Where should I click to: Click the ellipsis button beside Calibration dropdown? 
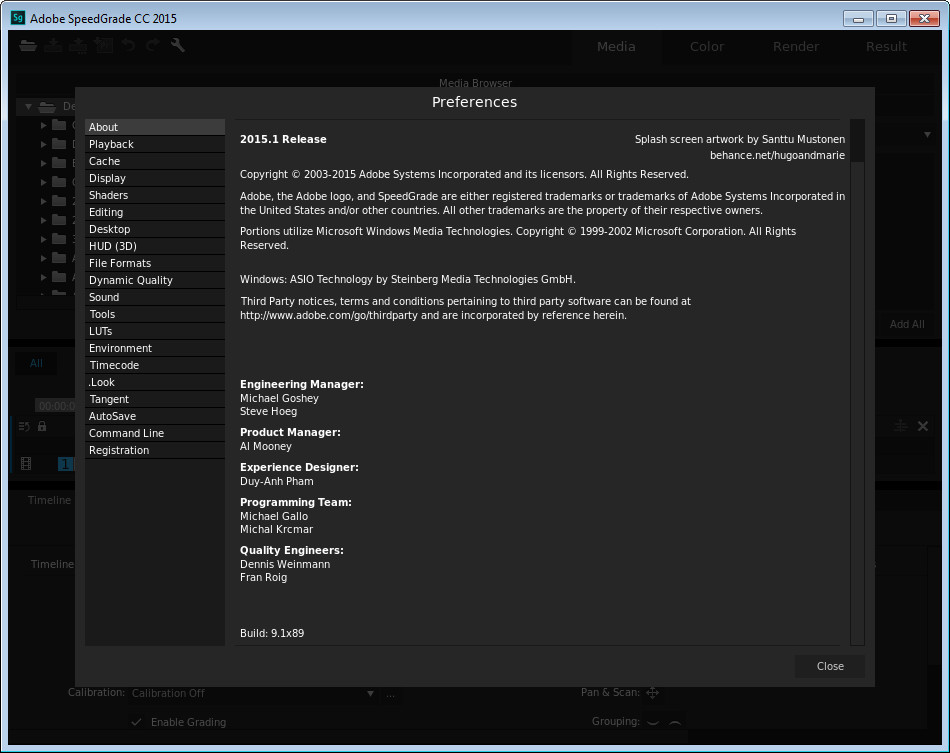tap(390, 694)
